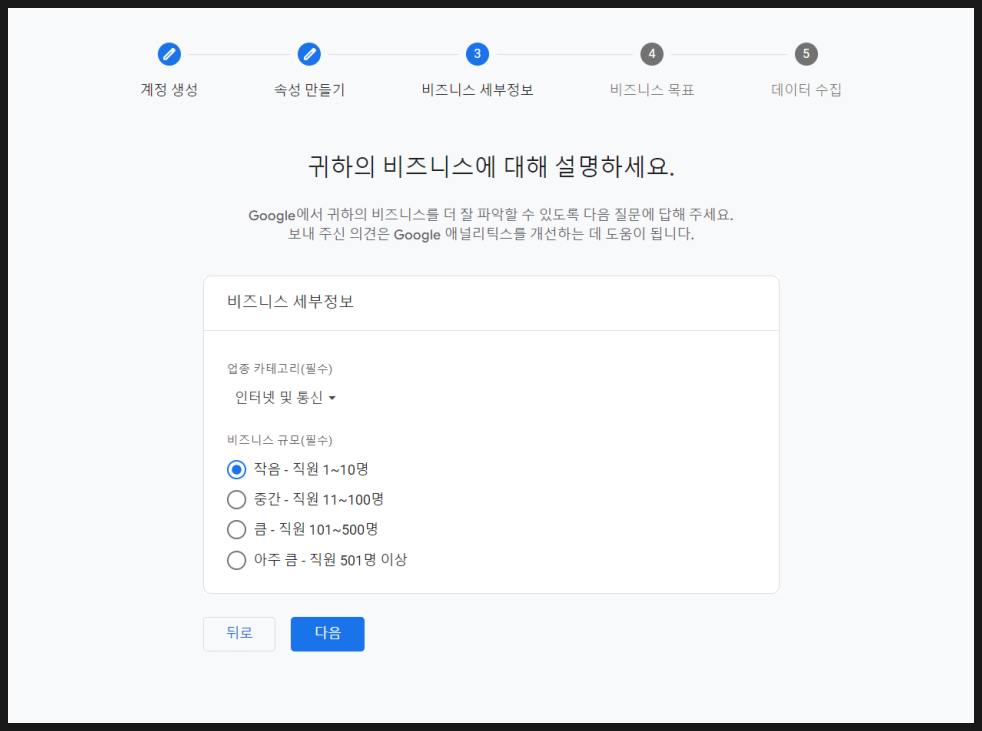Open the 인터넷 및 통신 category dropdown

(279, 398)
